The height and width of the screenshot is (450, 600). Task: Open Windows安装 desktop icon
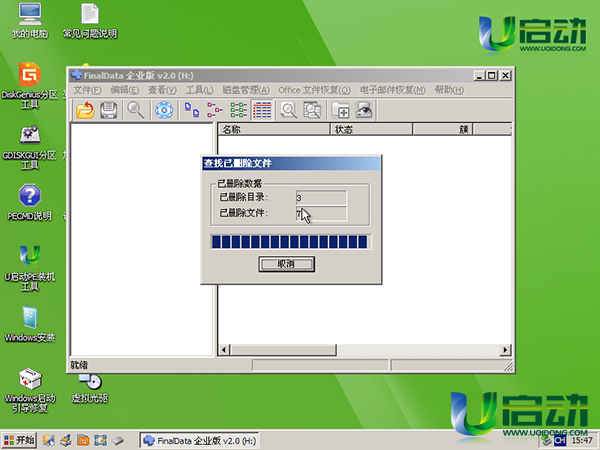pyautogui.click(x=29, y=324)
